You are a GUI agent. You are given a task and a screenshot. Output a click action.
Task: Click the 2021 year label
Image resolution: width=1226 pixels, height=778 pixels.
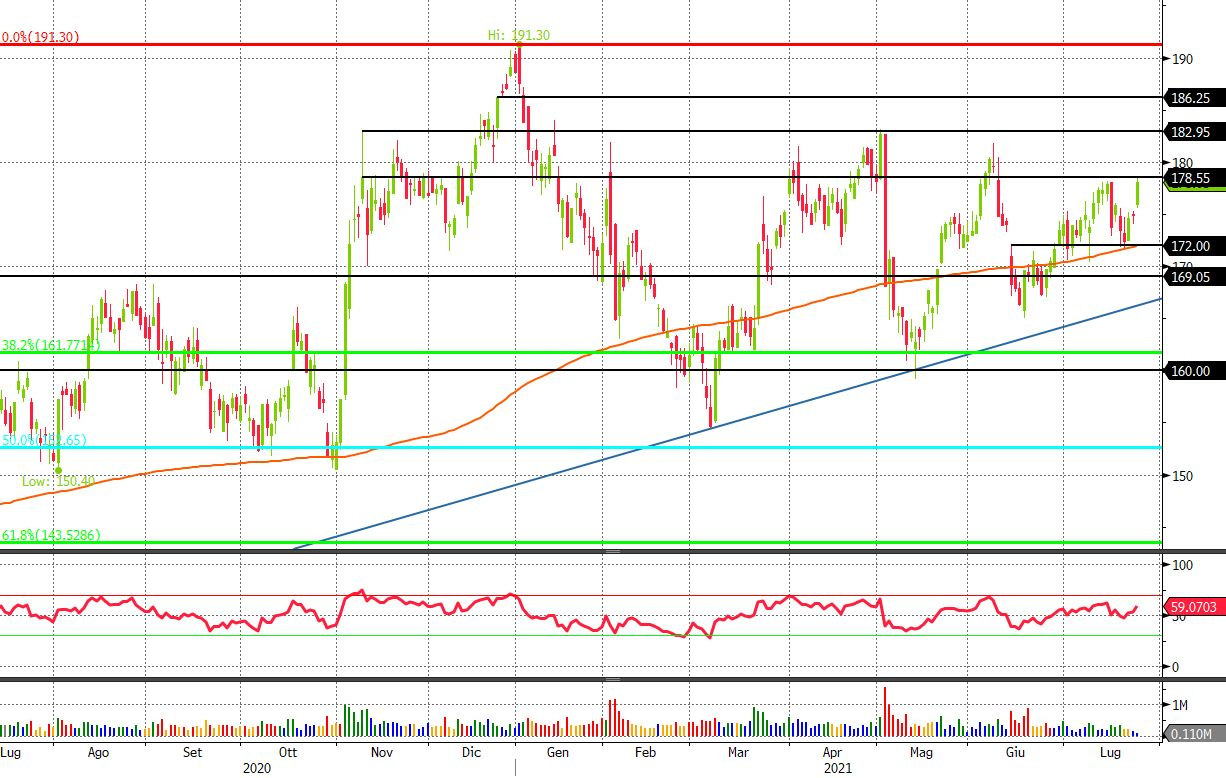pyautogui.click(x=836, y=768)
